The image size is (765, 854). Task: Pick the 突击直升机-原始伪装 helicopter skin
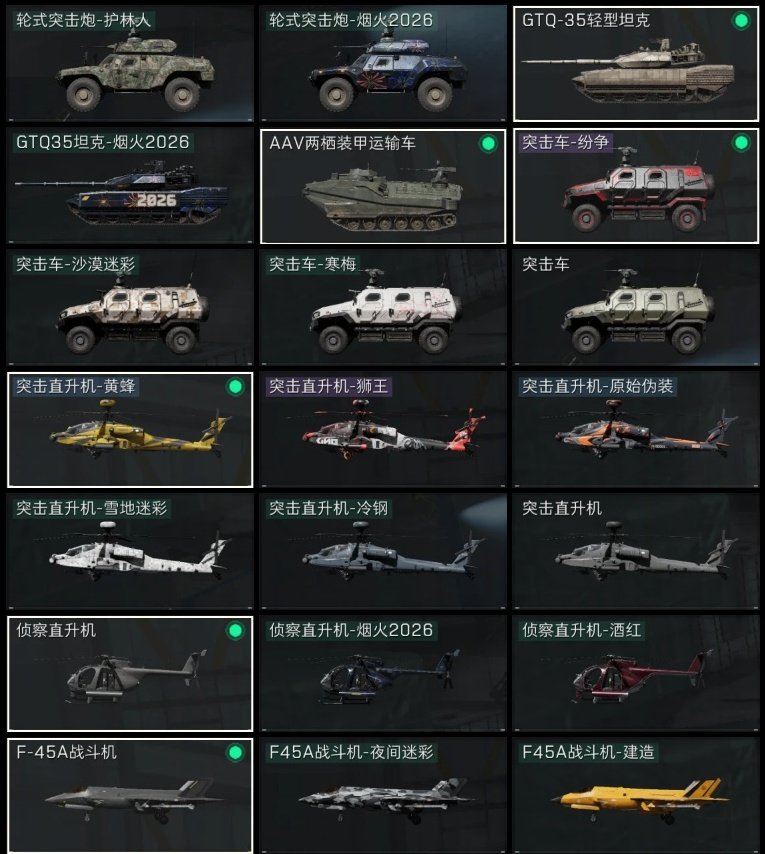click(x=636, y=429)
